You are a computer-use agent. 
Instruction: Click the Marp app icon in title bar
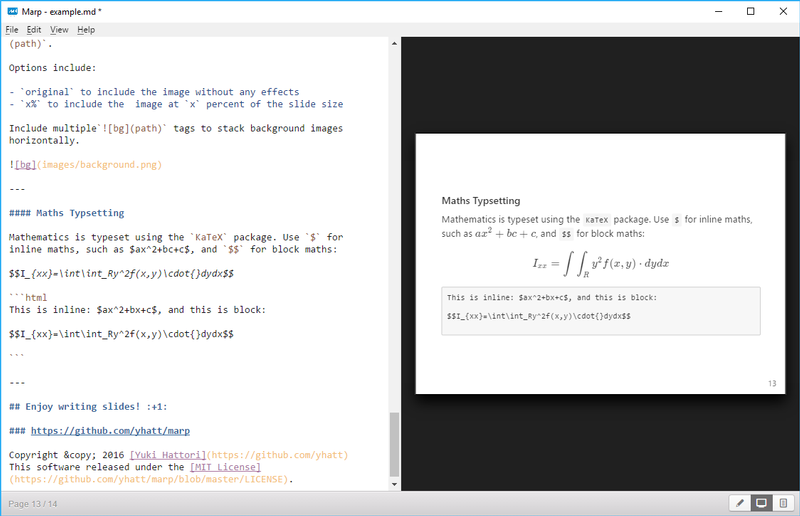point(13,11)
